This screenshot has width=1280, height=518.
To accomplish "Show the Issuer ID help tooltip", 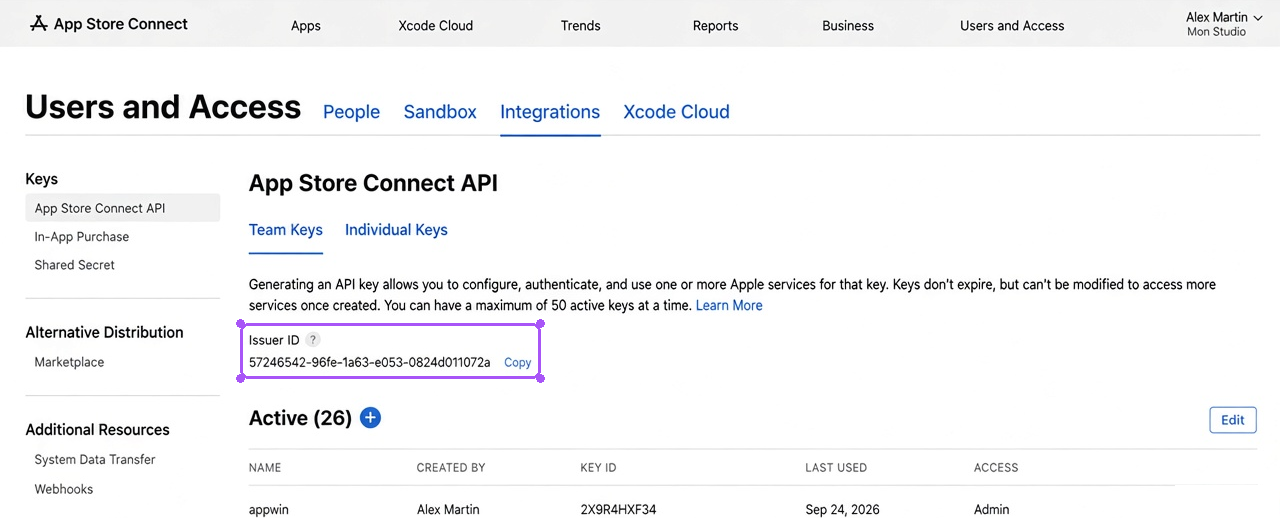I will point(313,340).
